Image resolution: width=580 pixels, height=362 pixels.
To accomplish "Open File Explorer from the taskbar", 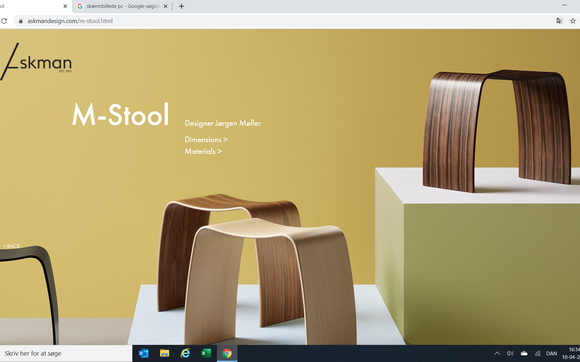I will [x=164, y=353].
